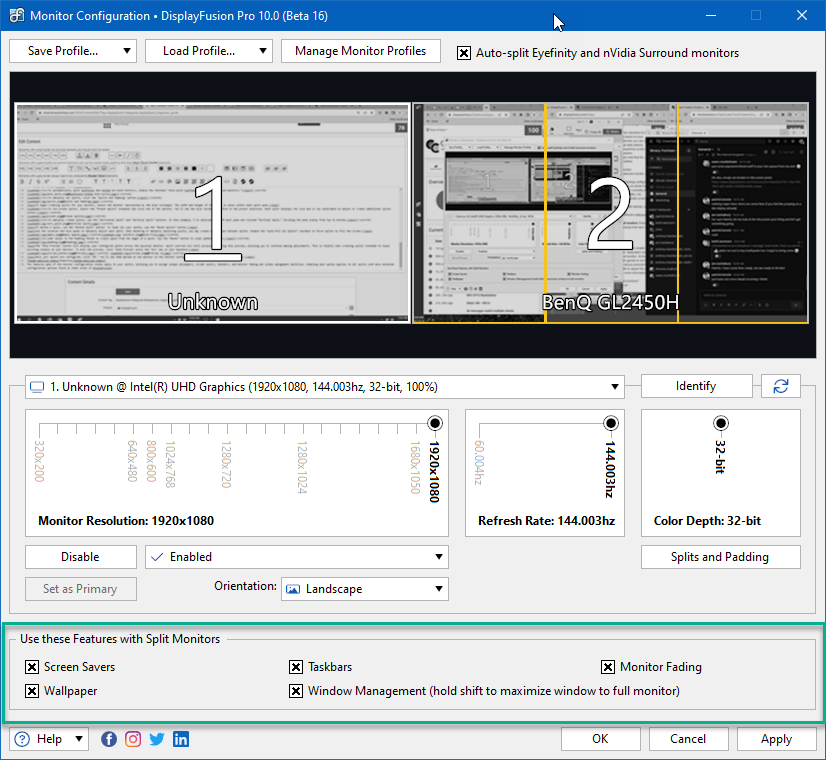Toggle the Monitor Fading checkbox
The height and width of the screenshot is (760, 826).
(x=607, y=667)
